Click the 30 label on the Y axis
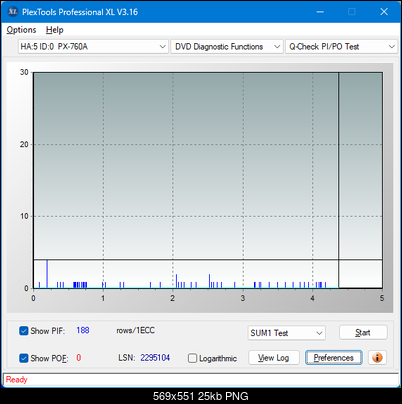 (24, 72)
